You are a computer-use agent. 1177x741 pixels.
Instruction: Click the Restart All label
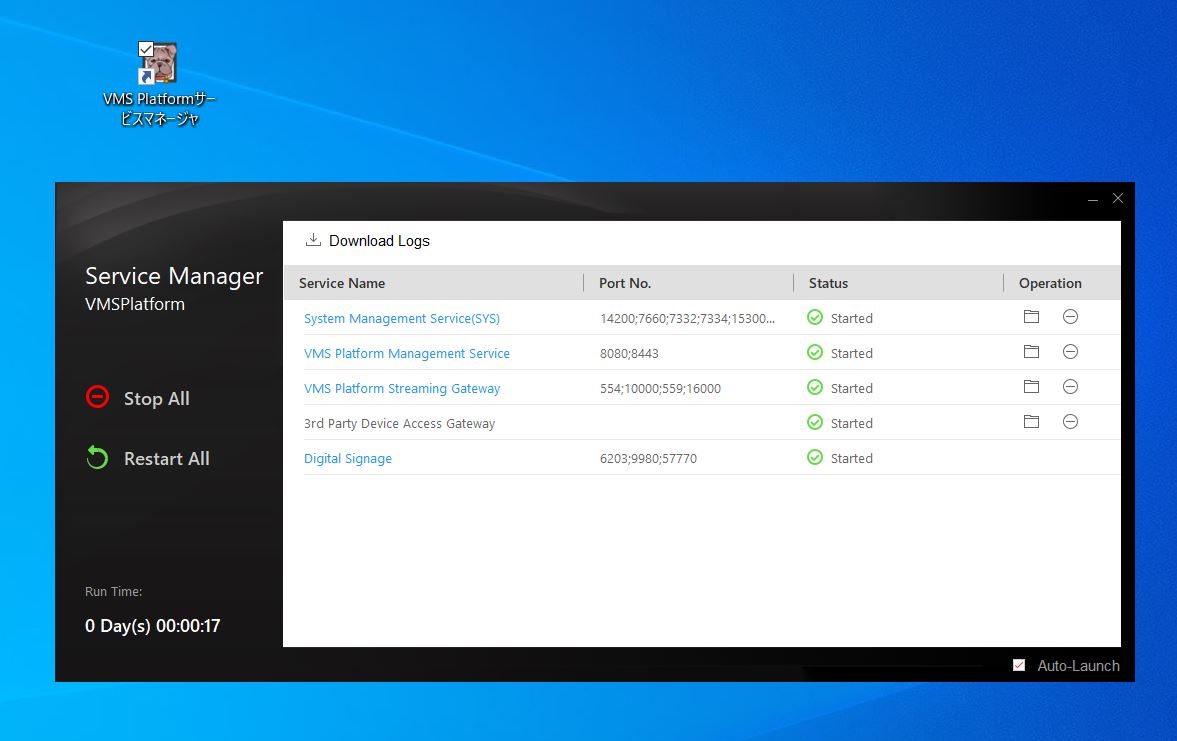click(x=167, y=459)
